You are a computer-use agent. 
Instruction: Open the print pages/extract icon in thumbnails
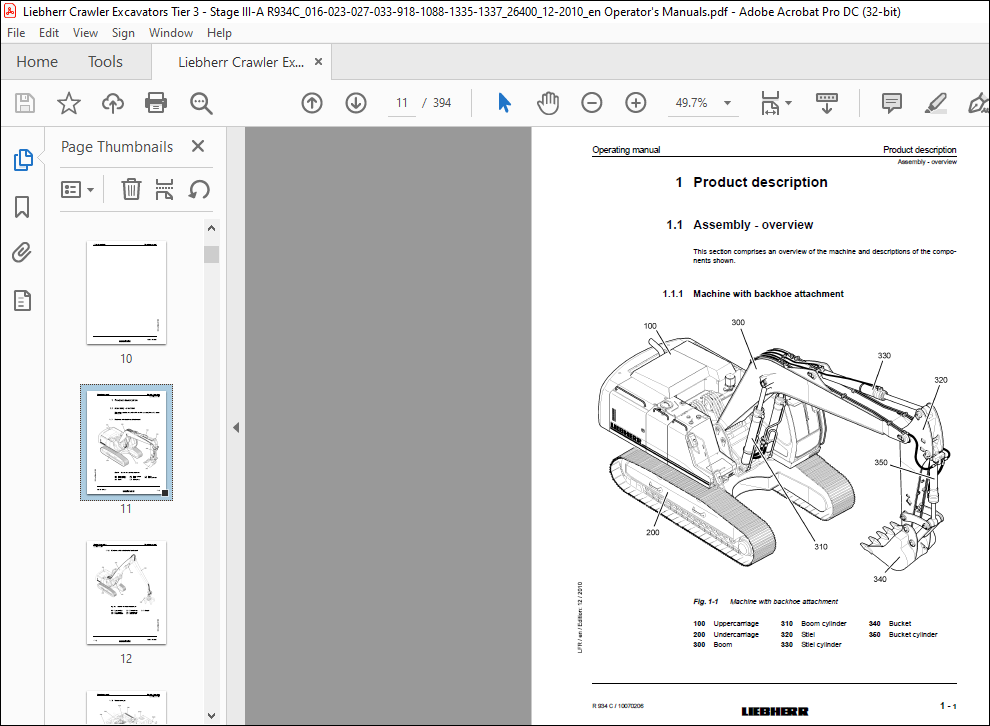click(x=164, y=189)
